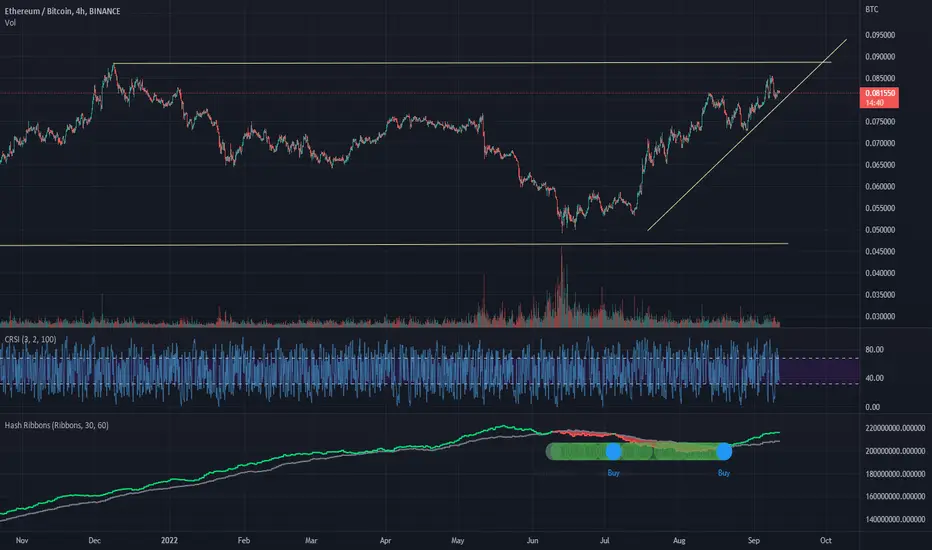This screenshot has width=932, height=550.
Task: Select the Hash Ribbons (Ribbons, 30, 60) legend
Action: tap(56, 425)
